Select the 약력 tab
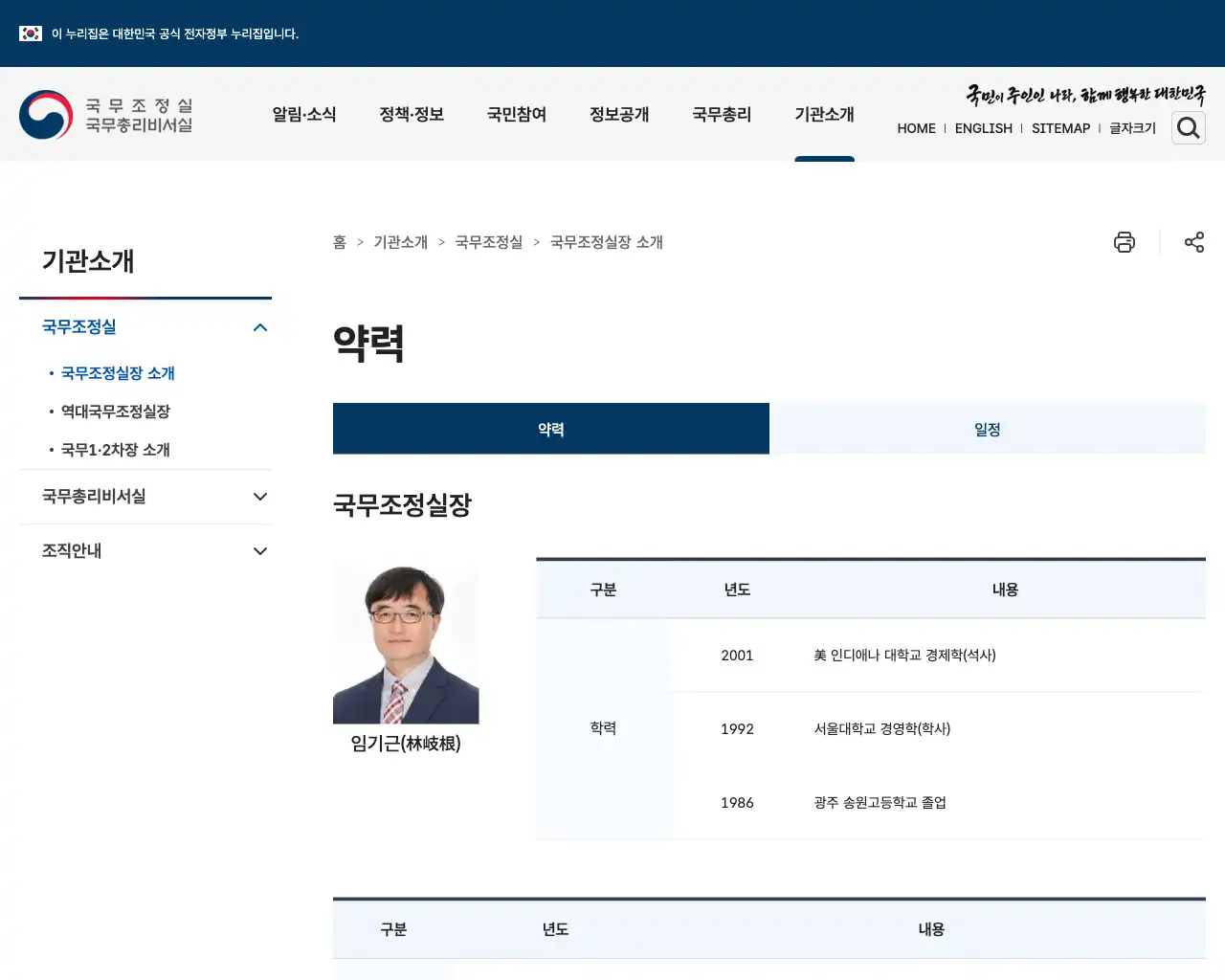 click(551, 429)
